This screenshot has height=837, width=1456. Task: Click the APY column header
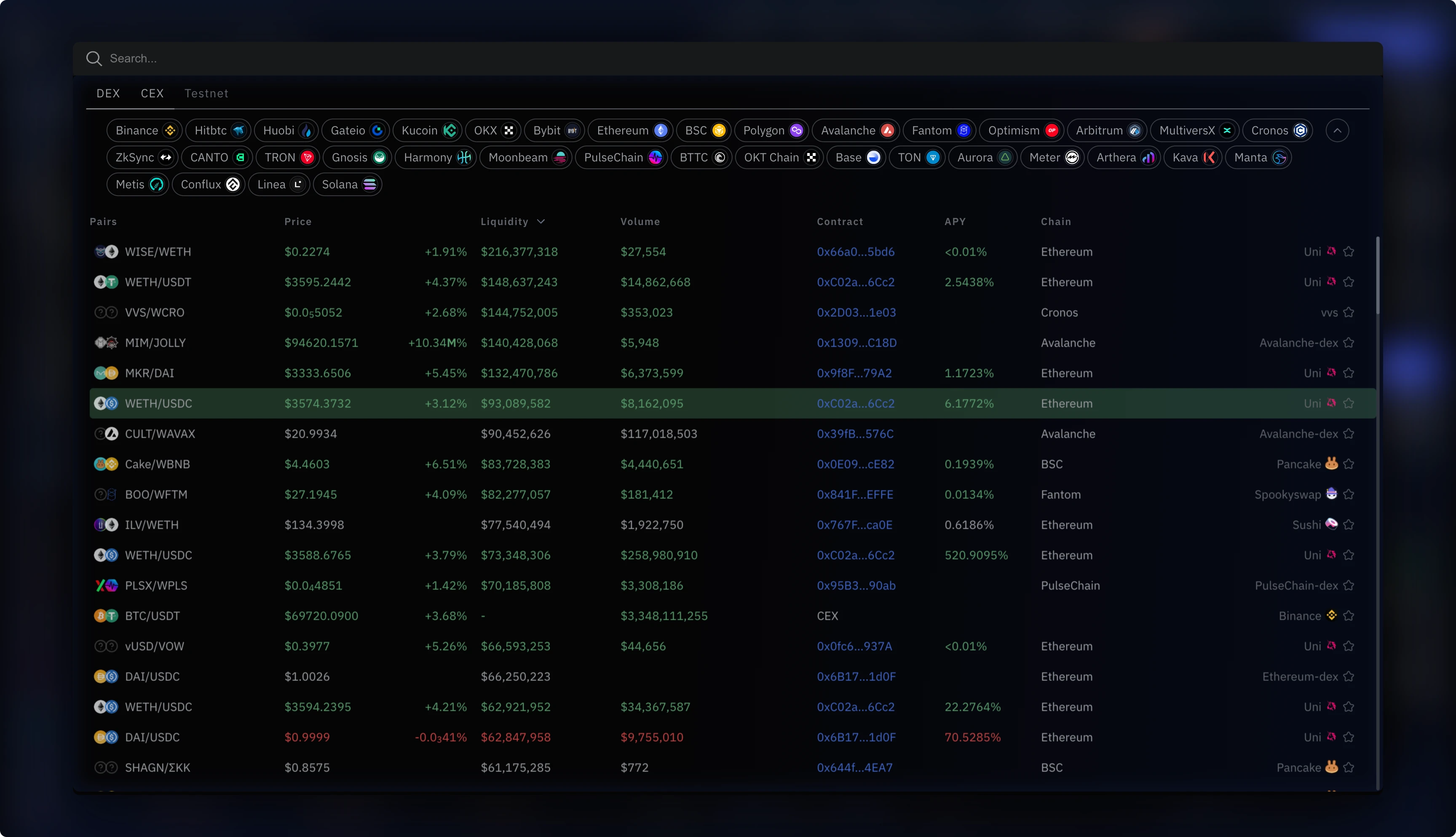tap(955, 222)
